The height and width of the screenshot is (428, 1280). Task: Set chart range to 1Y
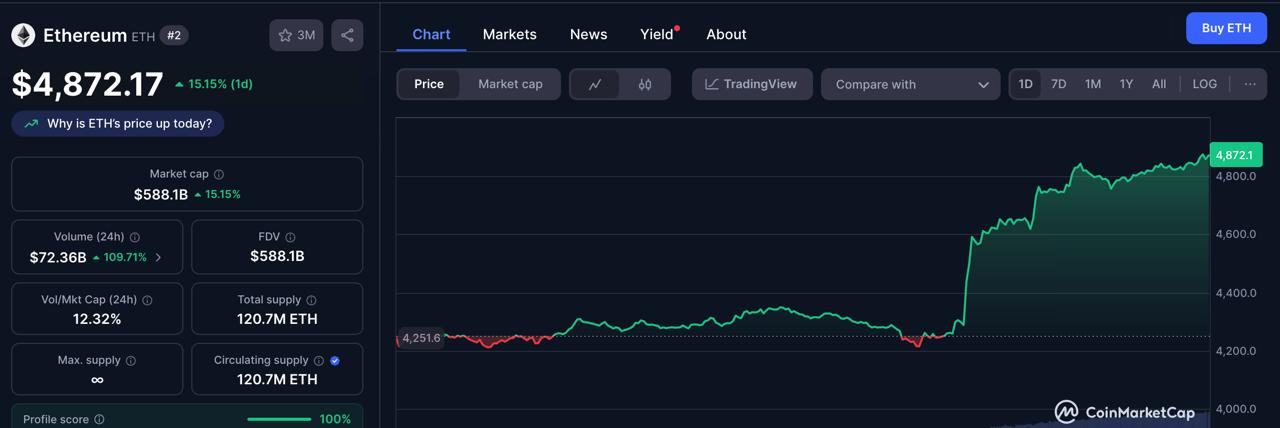(x=1126, y=84)
